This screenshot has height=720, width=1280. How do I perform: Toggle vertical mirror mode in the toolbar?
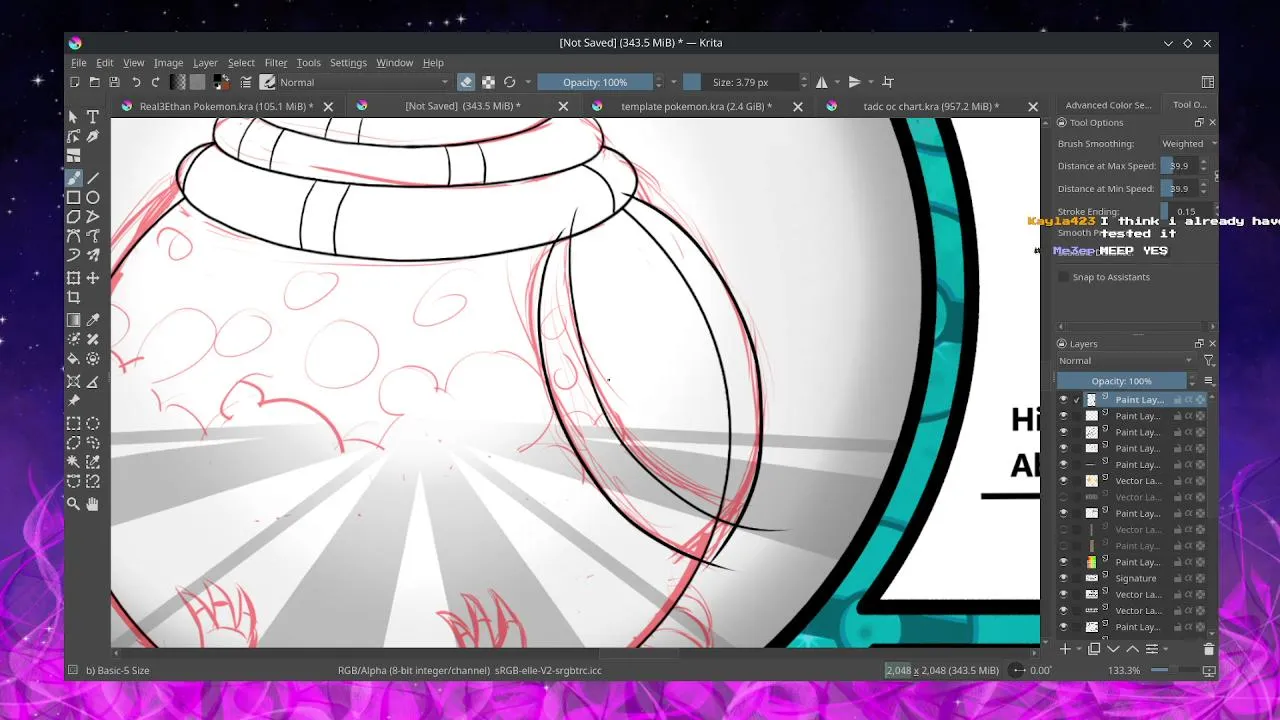click(x=854, y=82)
